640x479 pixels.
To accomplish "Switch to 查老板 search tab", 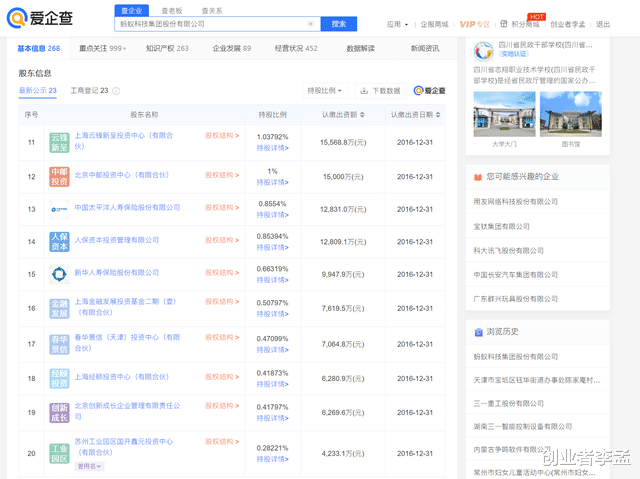I will tap(172, 11).
